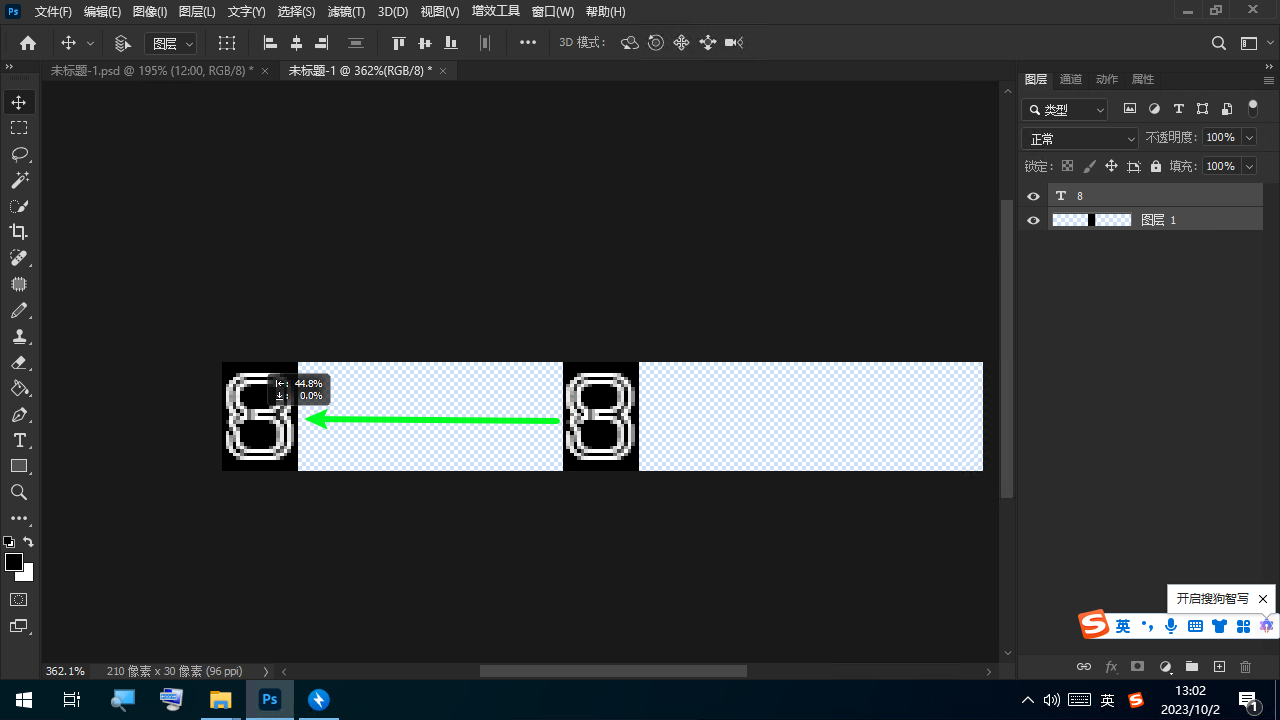The image size is (1280, 720).
Task: Click the Clone Stamp tool
Action: (19, 336)
